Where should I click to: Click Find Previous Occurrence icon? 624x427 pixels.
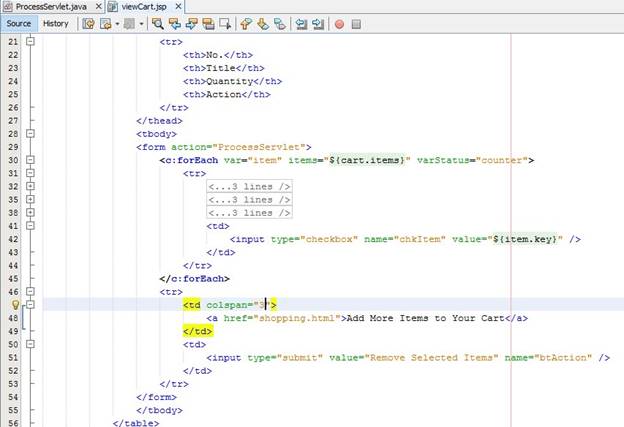click(x=175, y=24)
